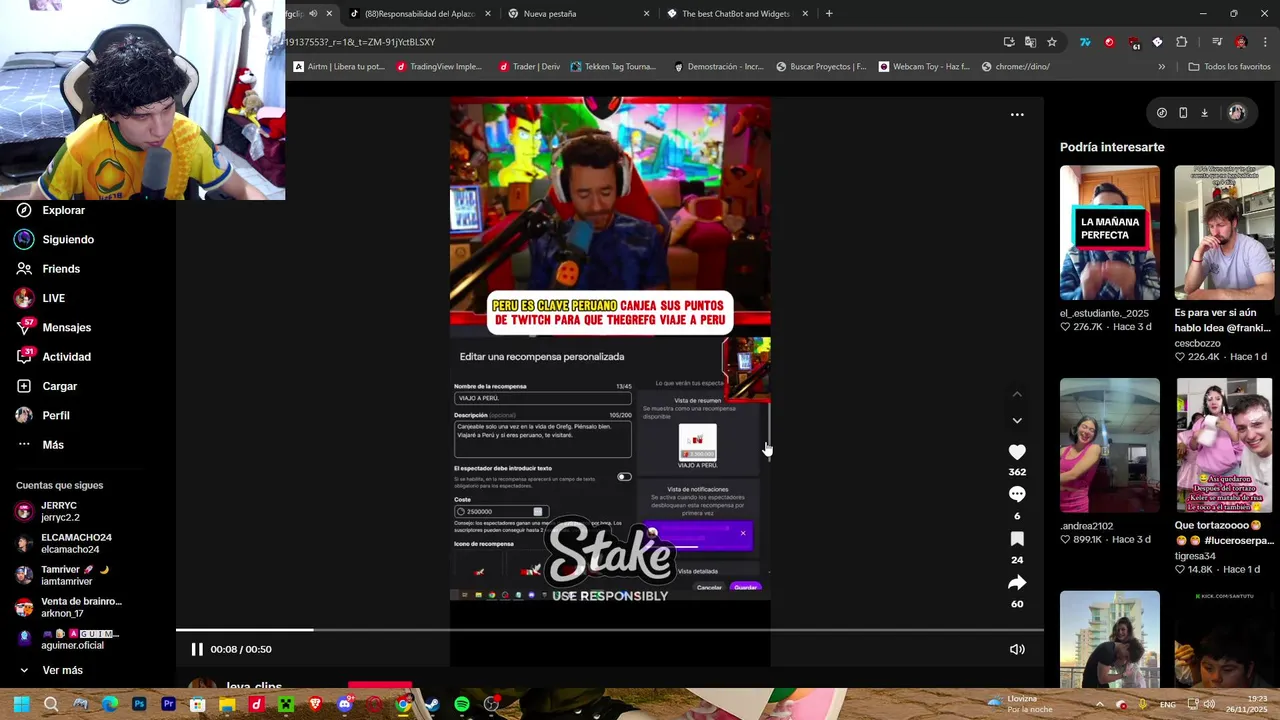
Task: Open the Trader | Deriv bookmark
Action: point(529,67)
